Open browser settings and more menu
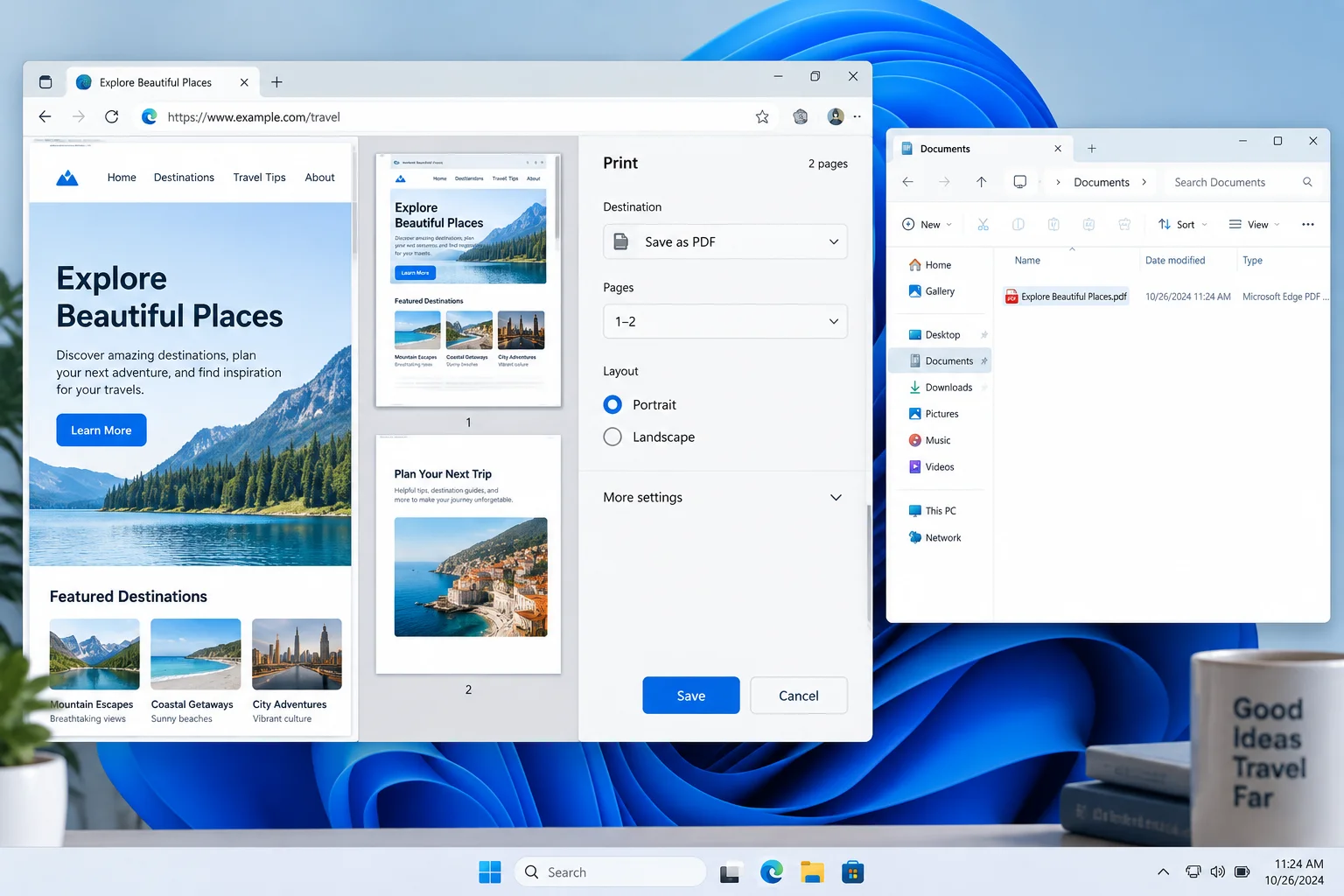The width and height of the screenshot is (1344, 896). [857, 116]
